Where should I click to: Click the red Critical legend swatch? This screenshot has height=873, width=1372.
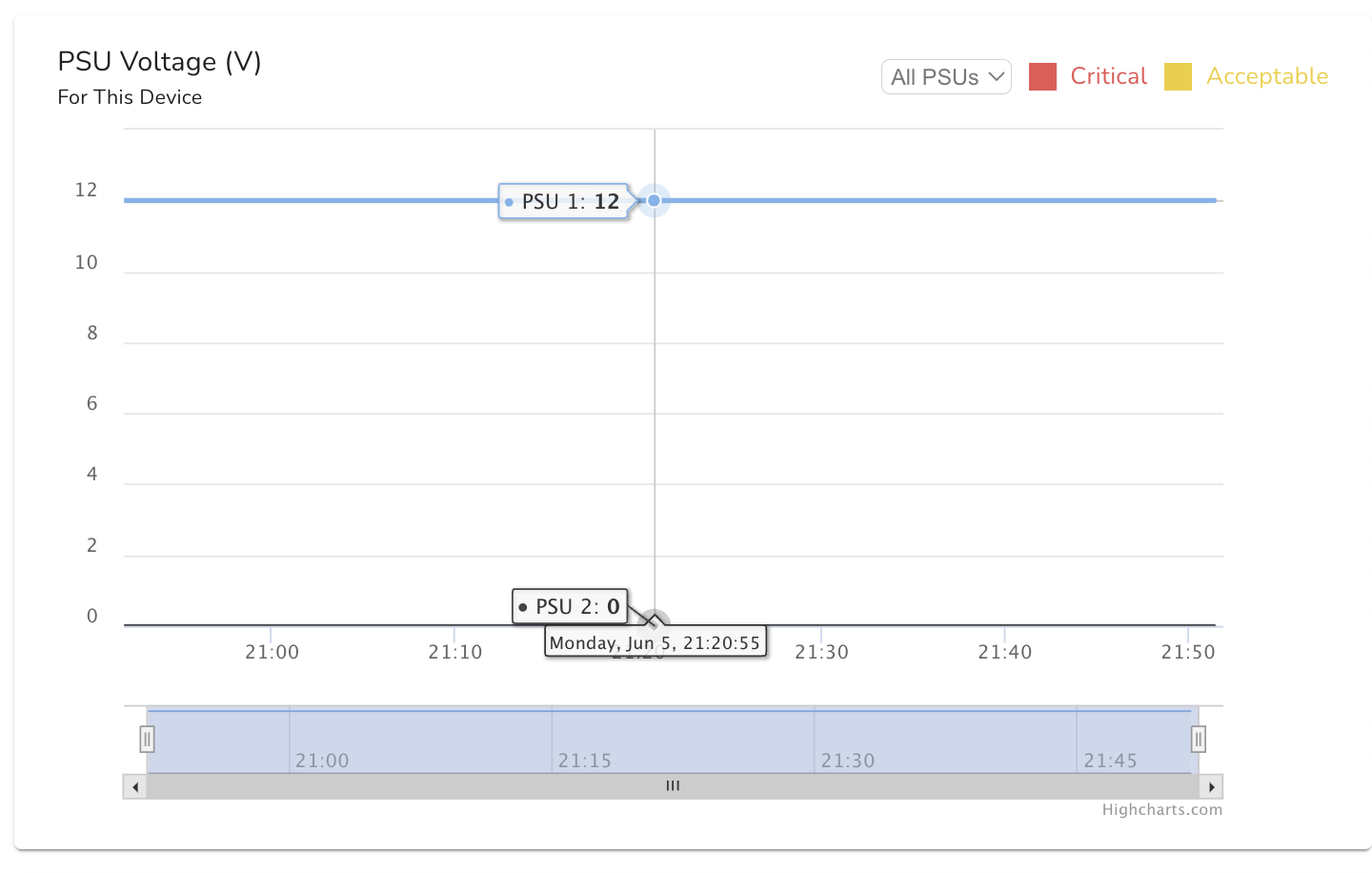coord(1042,77)
